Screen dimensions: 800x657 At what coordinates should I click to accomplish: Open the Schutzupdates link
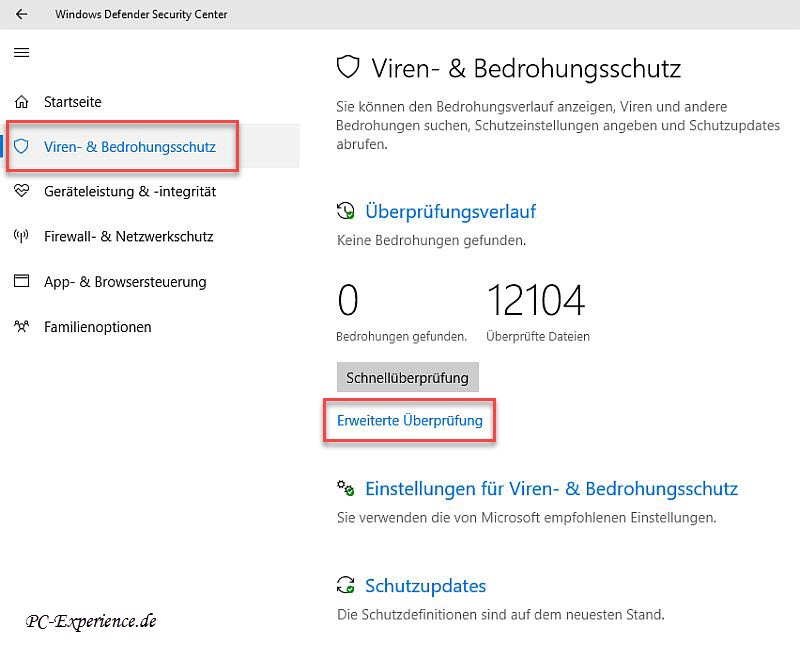point(426,586)
